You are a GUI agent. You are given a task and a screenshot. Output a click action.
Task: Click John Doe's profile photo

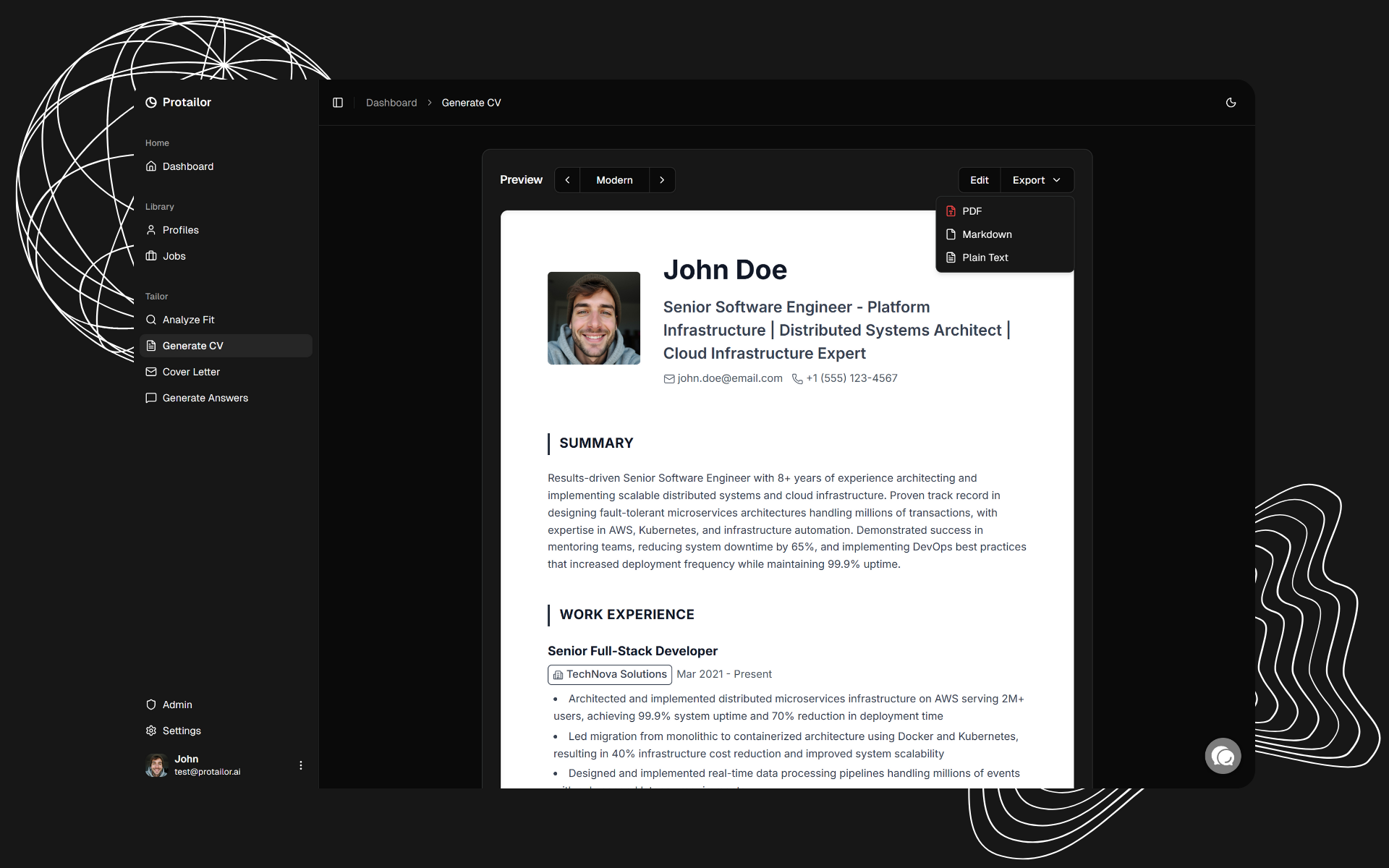tap(594, 318)
